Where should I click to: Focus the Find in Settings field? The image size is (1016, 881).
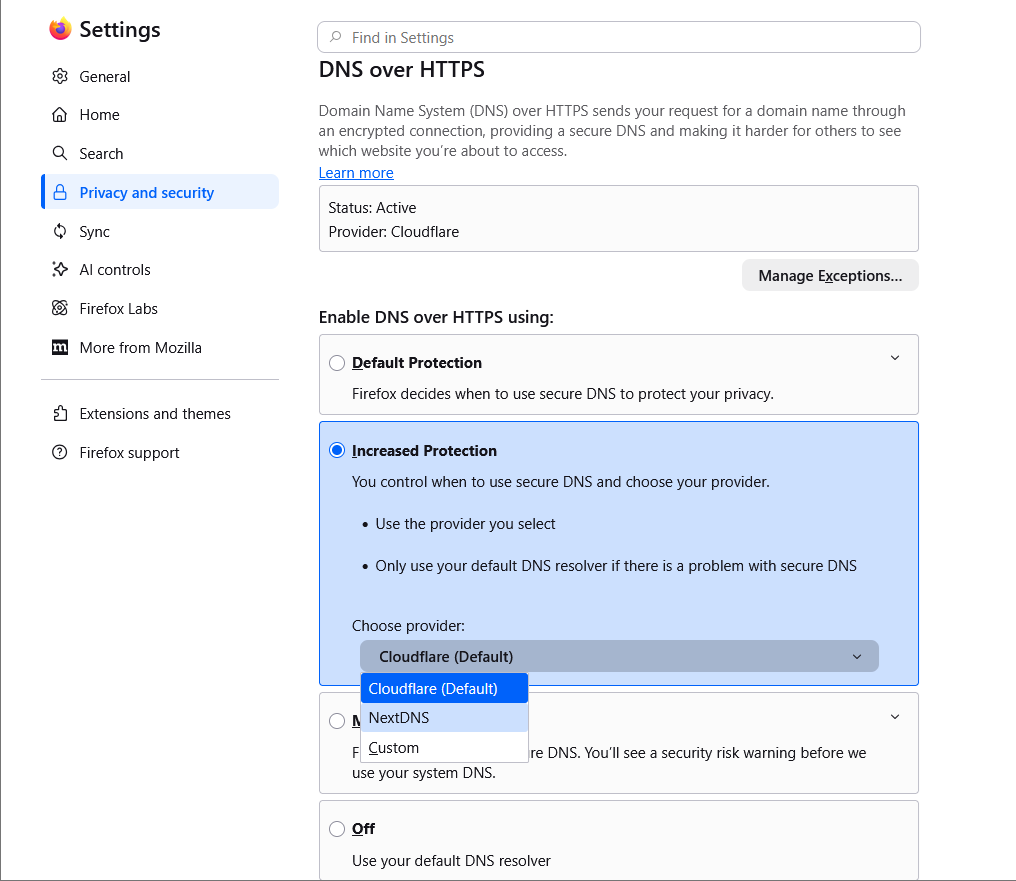619,37
